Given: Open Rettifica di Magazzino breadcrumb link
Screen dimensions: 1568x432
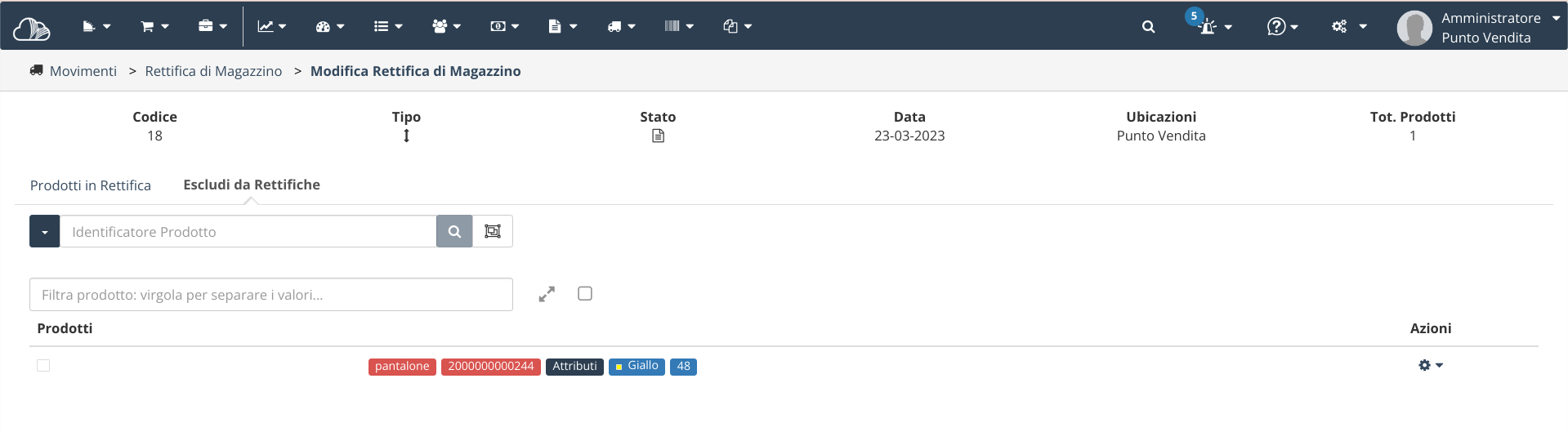Looking at the screenshot, I should click(213, 71).
